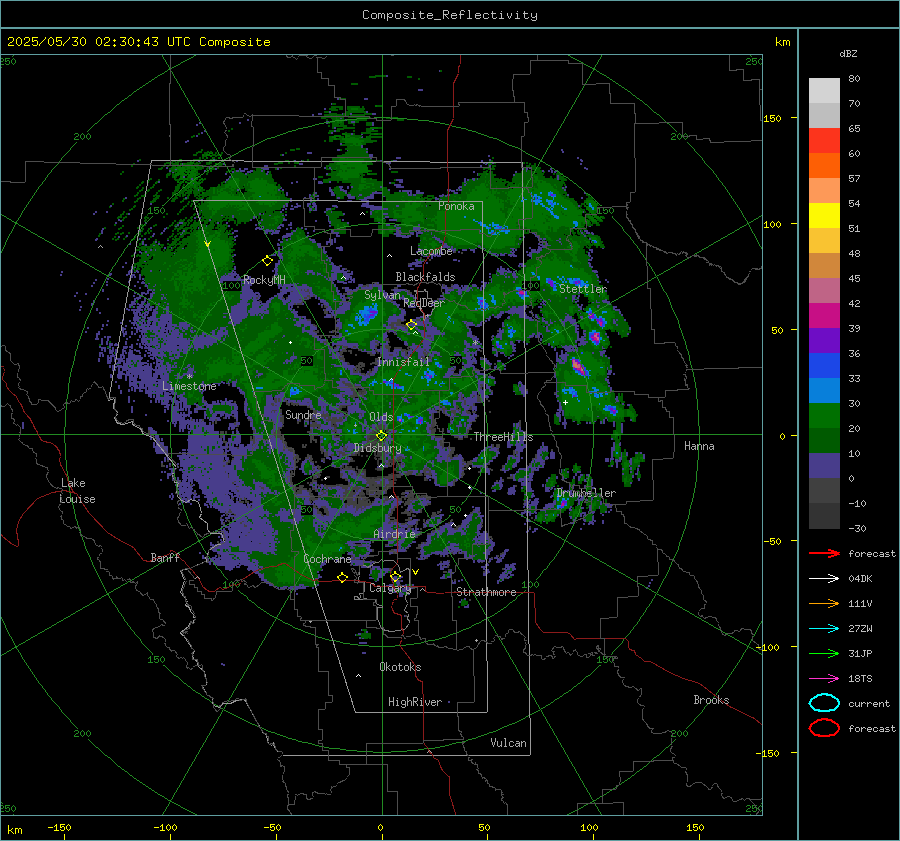Select the cyan 27ZW arrow in legend
This screenshot has height=841, width=900.
coord(824,629)
